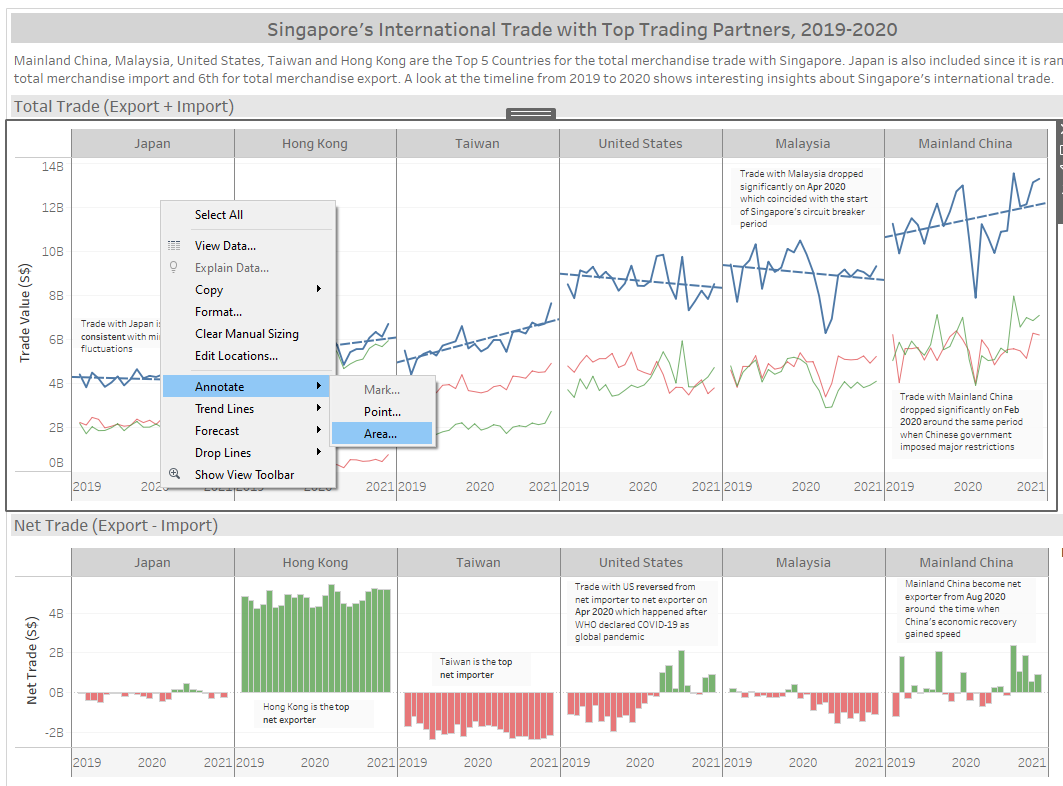Viewport: 1063px width, 786px height.
Task: Click Mark... in the Annotate submenu
Action: tap(381, 390)
